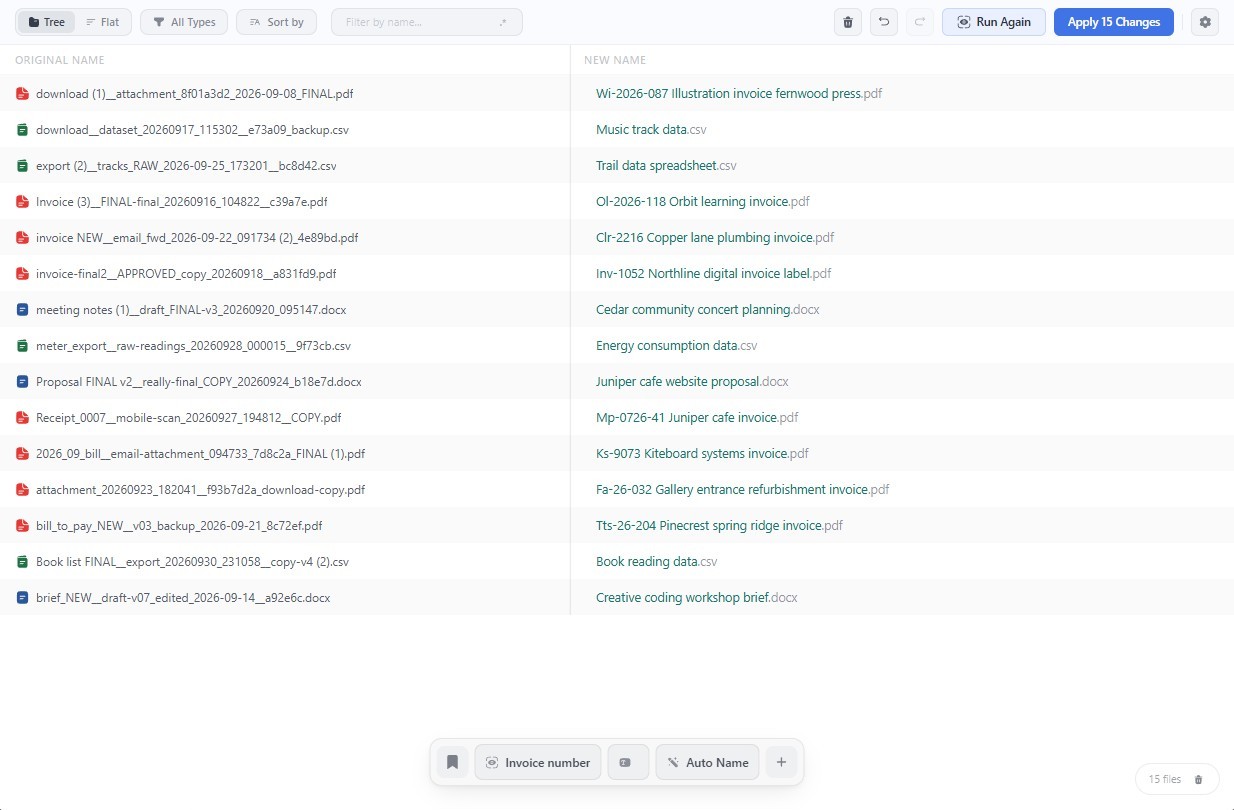Screen dimensions: 1234x810
Task: Click original name Proposal FINAL v2__really-final_COPY
Action: click(x=199, y=382)
